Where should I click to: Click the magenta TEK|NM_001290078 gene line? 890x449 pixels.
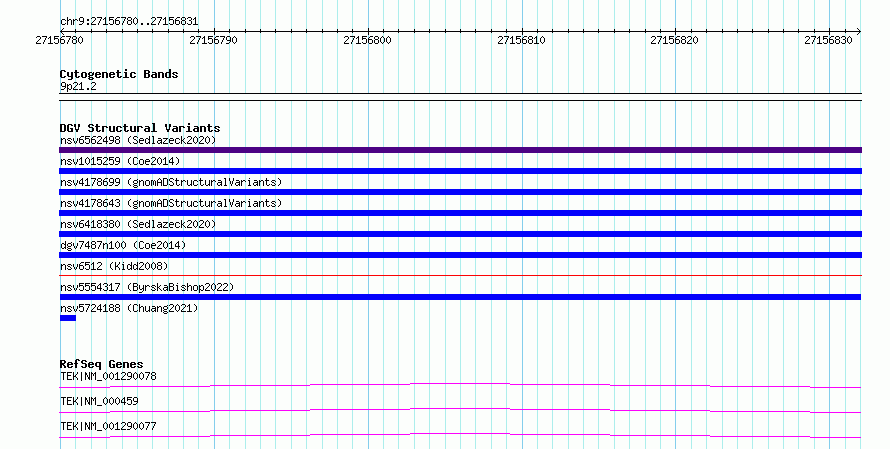(x=460, y=386)
